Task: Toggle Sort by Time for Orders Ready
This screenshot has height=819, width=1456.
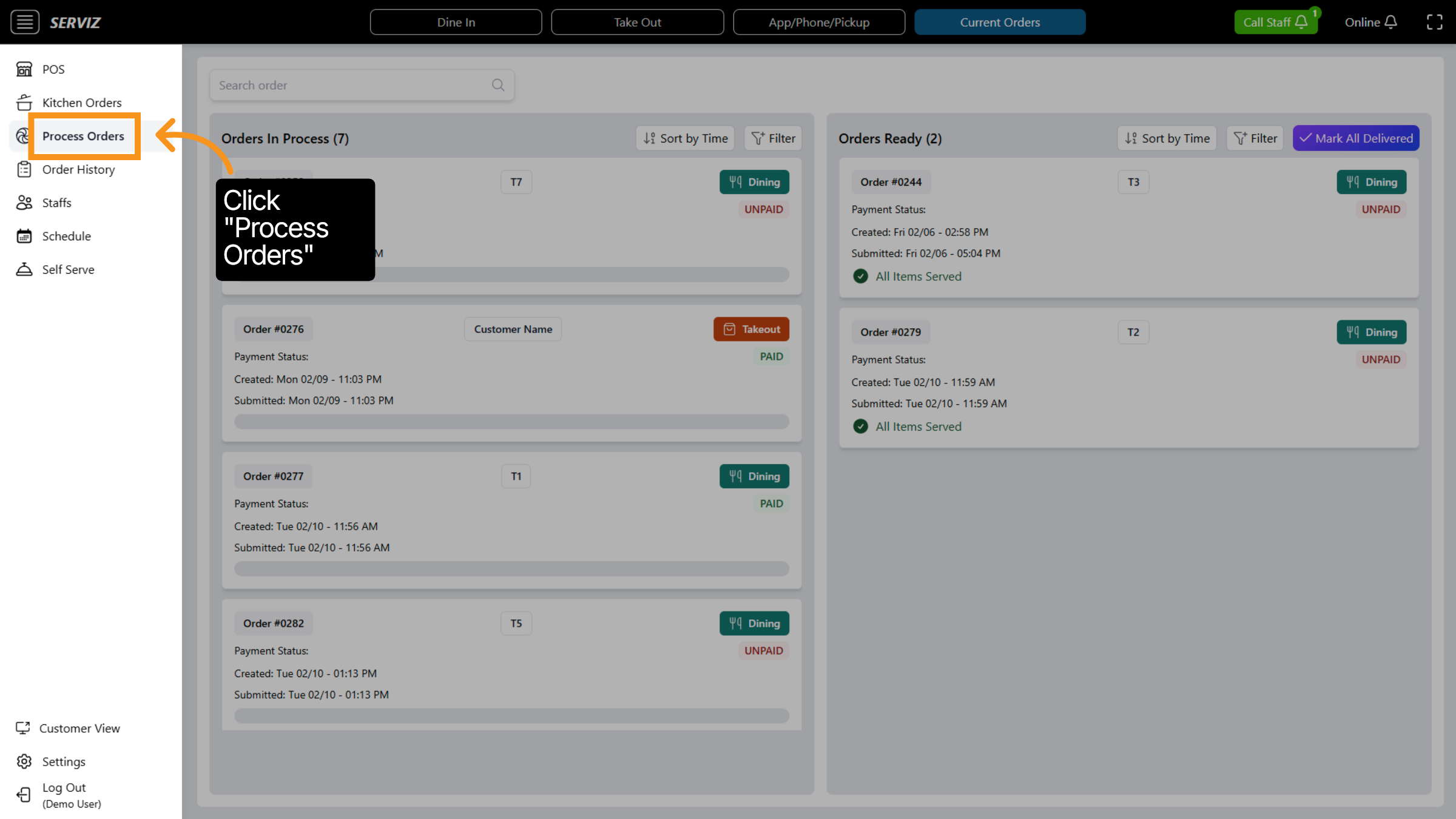Action: [x=1167, y=138]
